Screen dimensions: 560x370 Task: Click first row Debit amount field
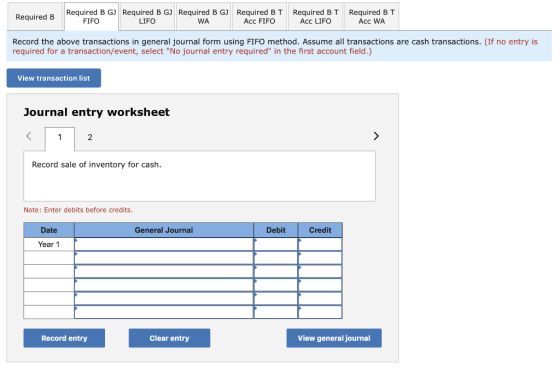click(276, 244)
